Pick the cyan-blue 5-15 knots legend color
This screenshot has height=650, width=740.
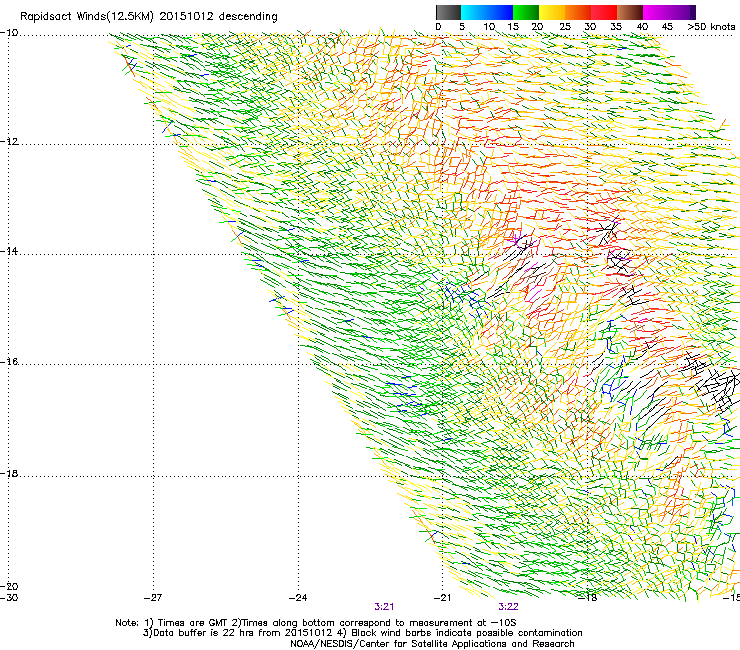[487, 12]
